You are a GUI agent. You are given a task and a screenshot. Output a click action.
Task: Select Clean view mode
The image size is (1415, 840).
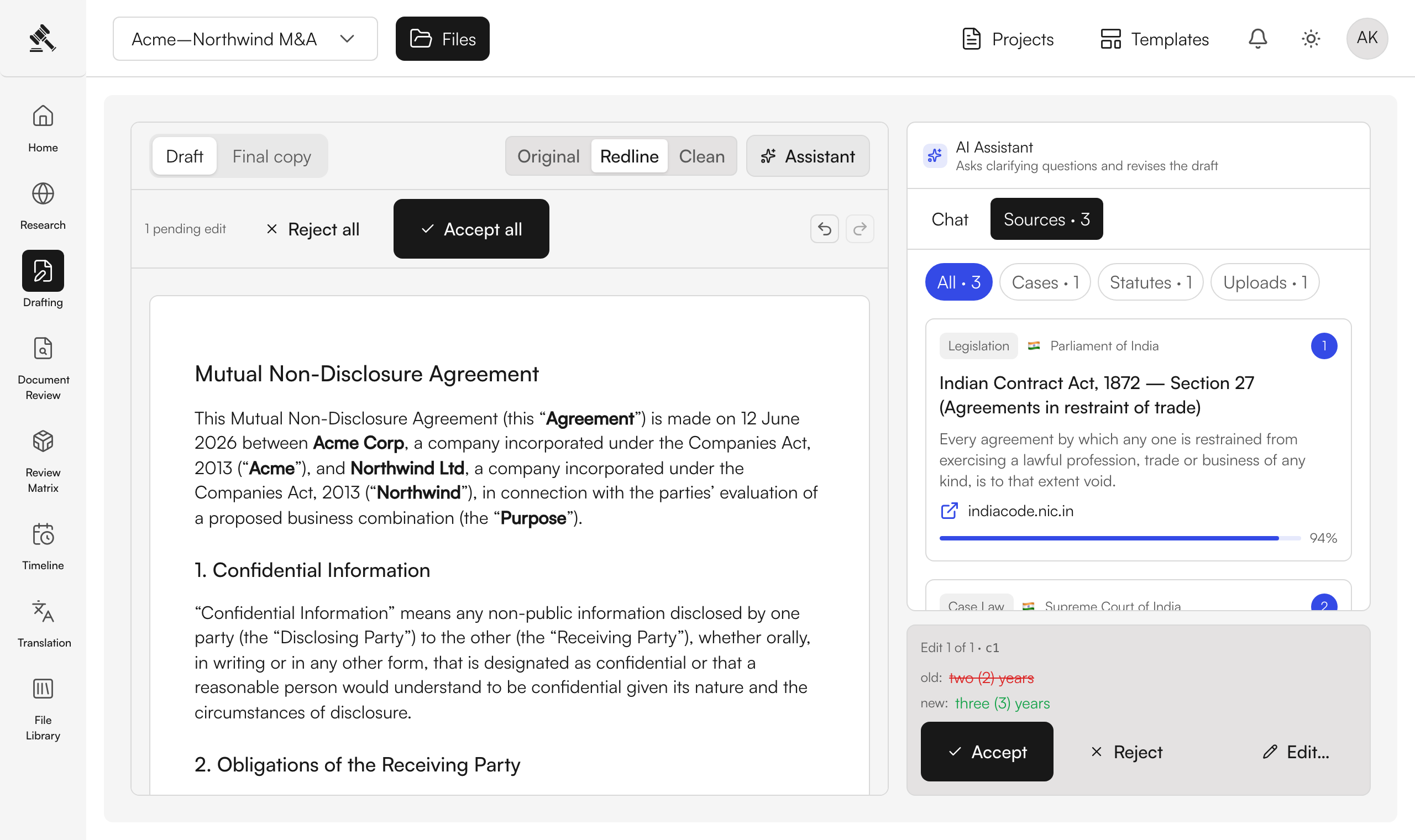[x=702, y=156]
